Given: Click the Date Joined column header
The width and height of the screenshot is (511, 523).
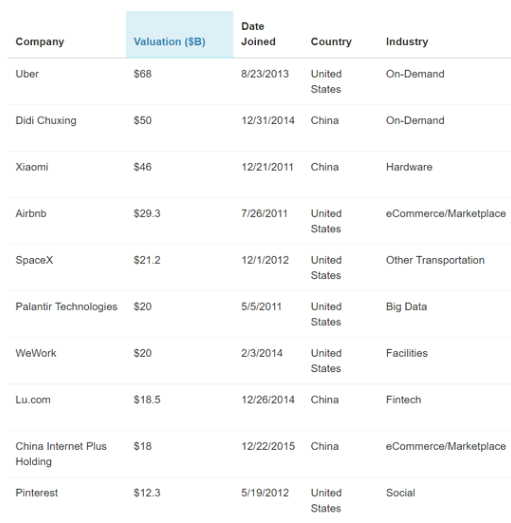Looking at the screenshot, I should coord(258,34).
